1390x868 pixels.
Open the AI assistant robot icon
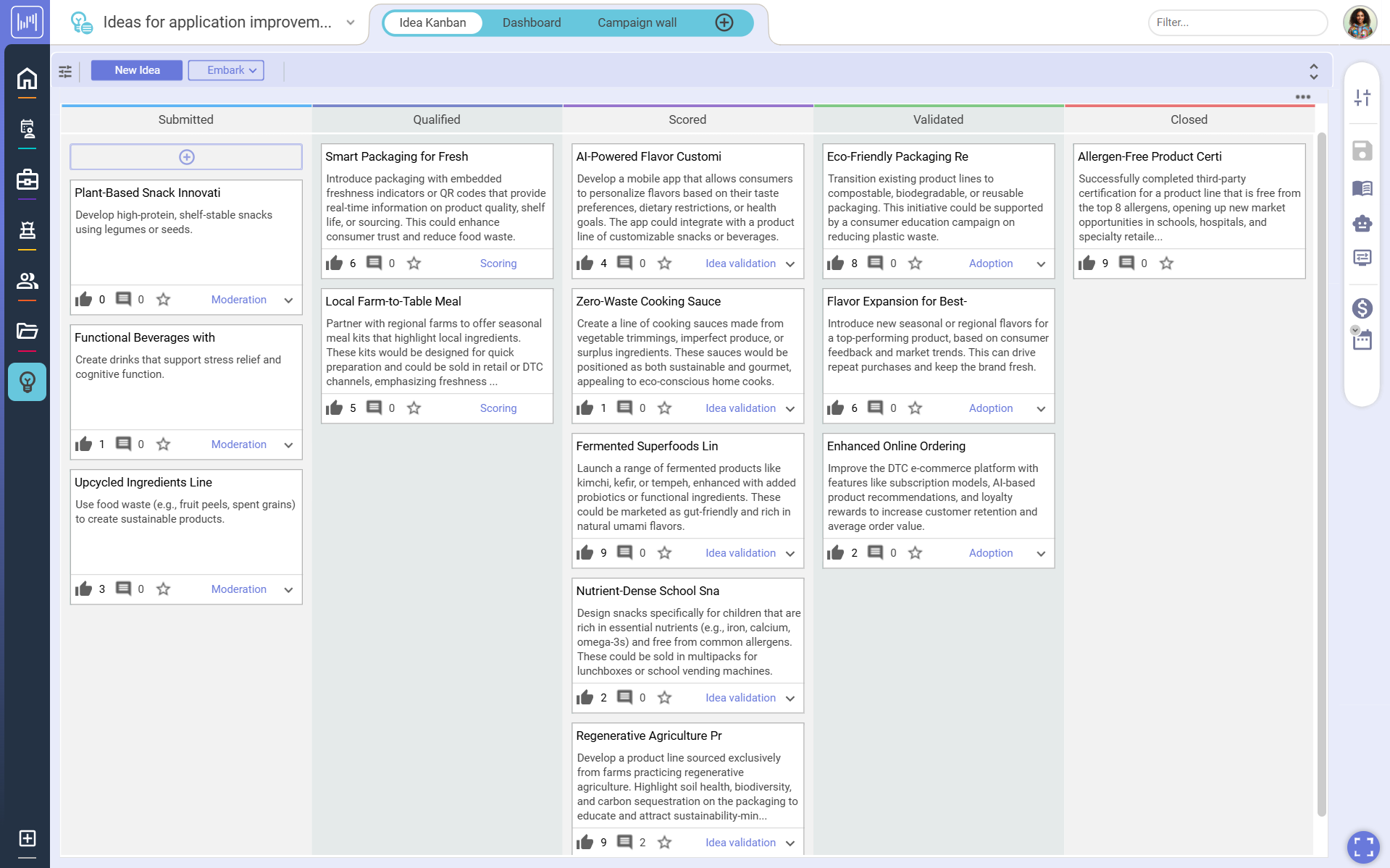[1362, 223]
